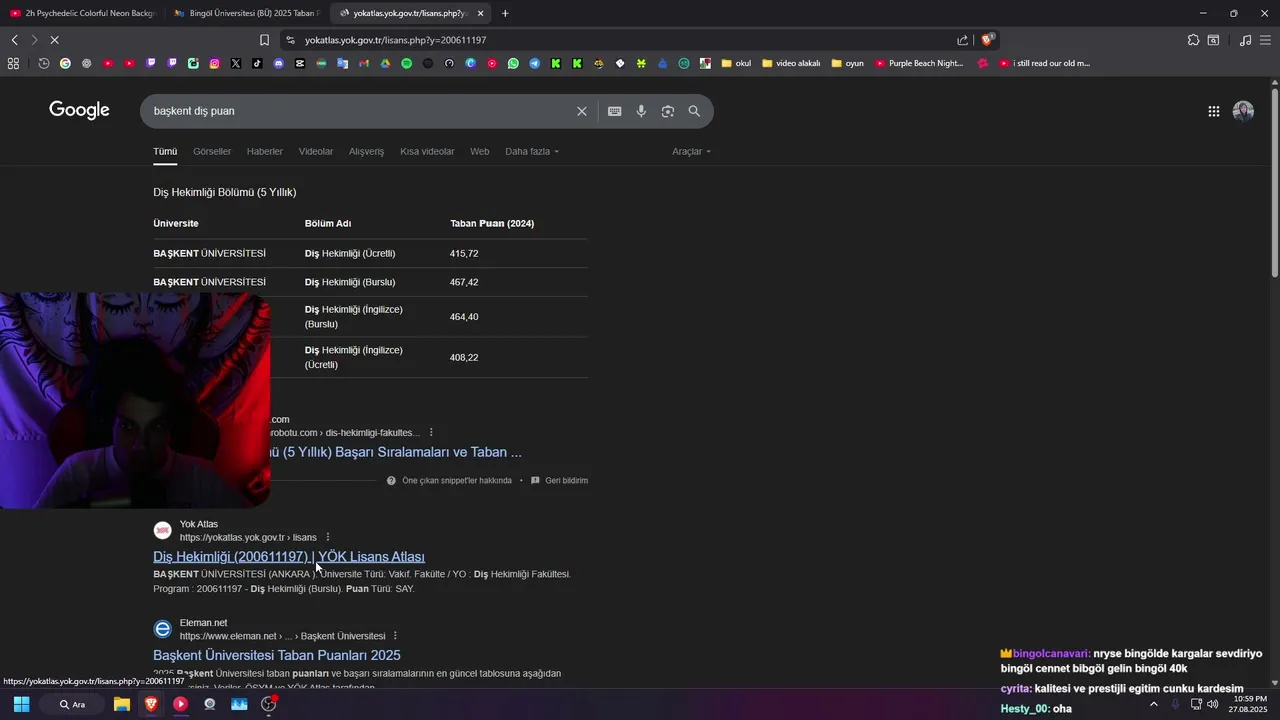Screen dimensions: 1280x720
Task: Click the Google logo
Action: [x=79, y=111]
